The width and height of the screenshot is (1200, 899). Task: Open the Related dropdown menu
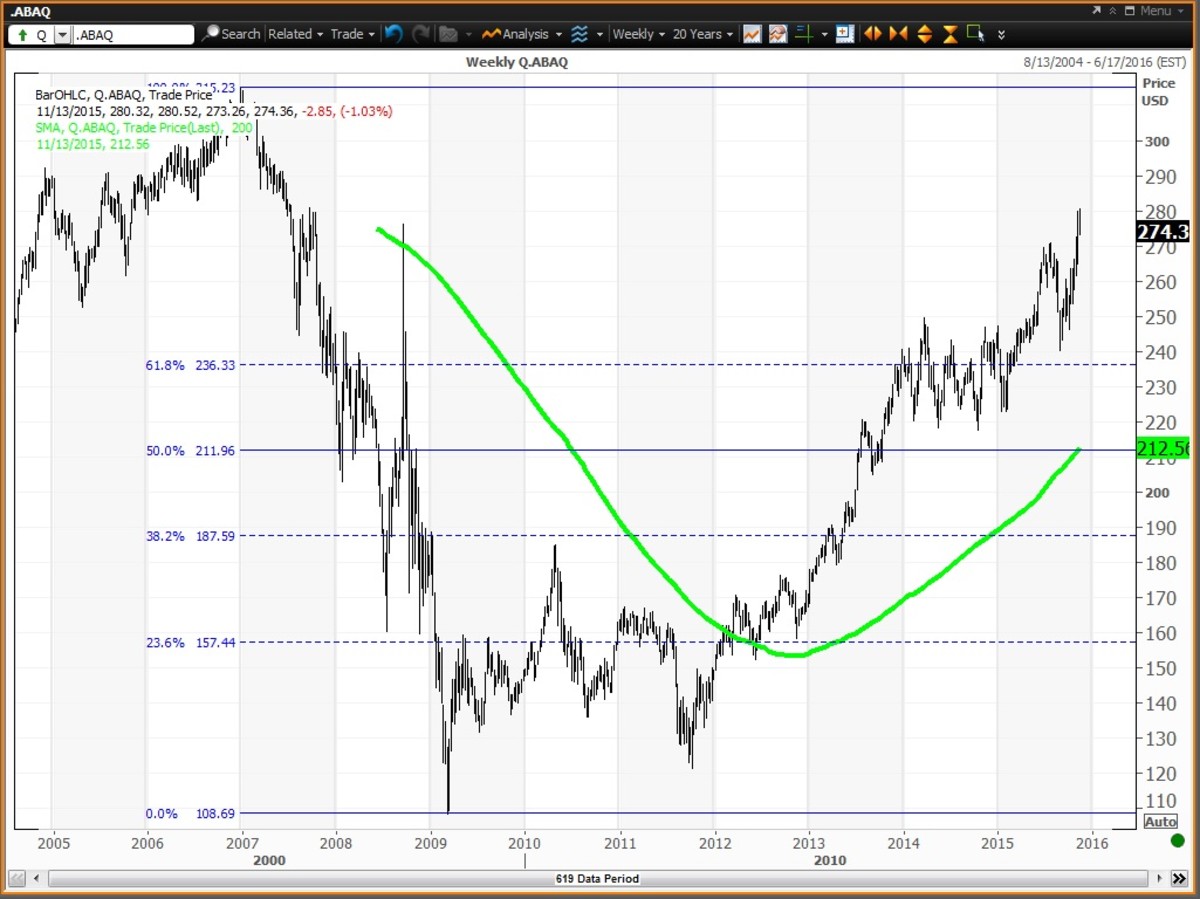(296, 34)
